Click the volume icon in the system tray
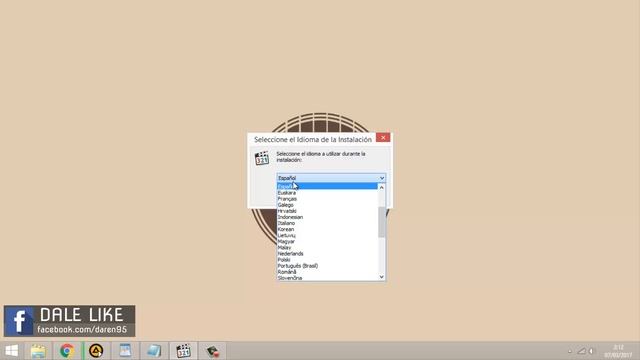 pos(592,351)
